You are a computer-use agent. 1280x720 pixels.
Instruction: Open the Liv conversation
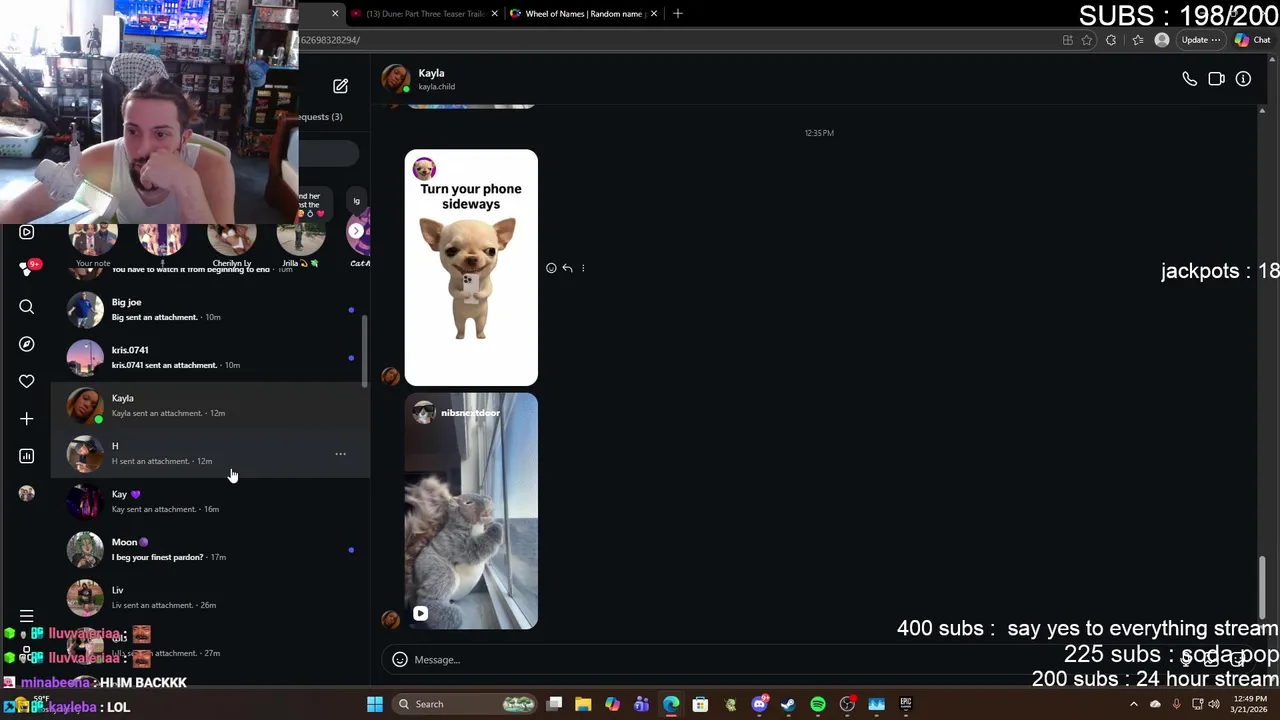[x=210, y=597]
